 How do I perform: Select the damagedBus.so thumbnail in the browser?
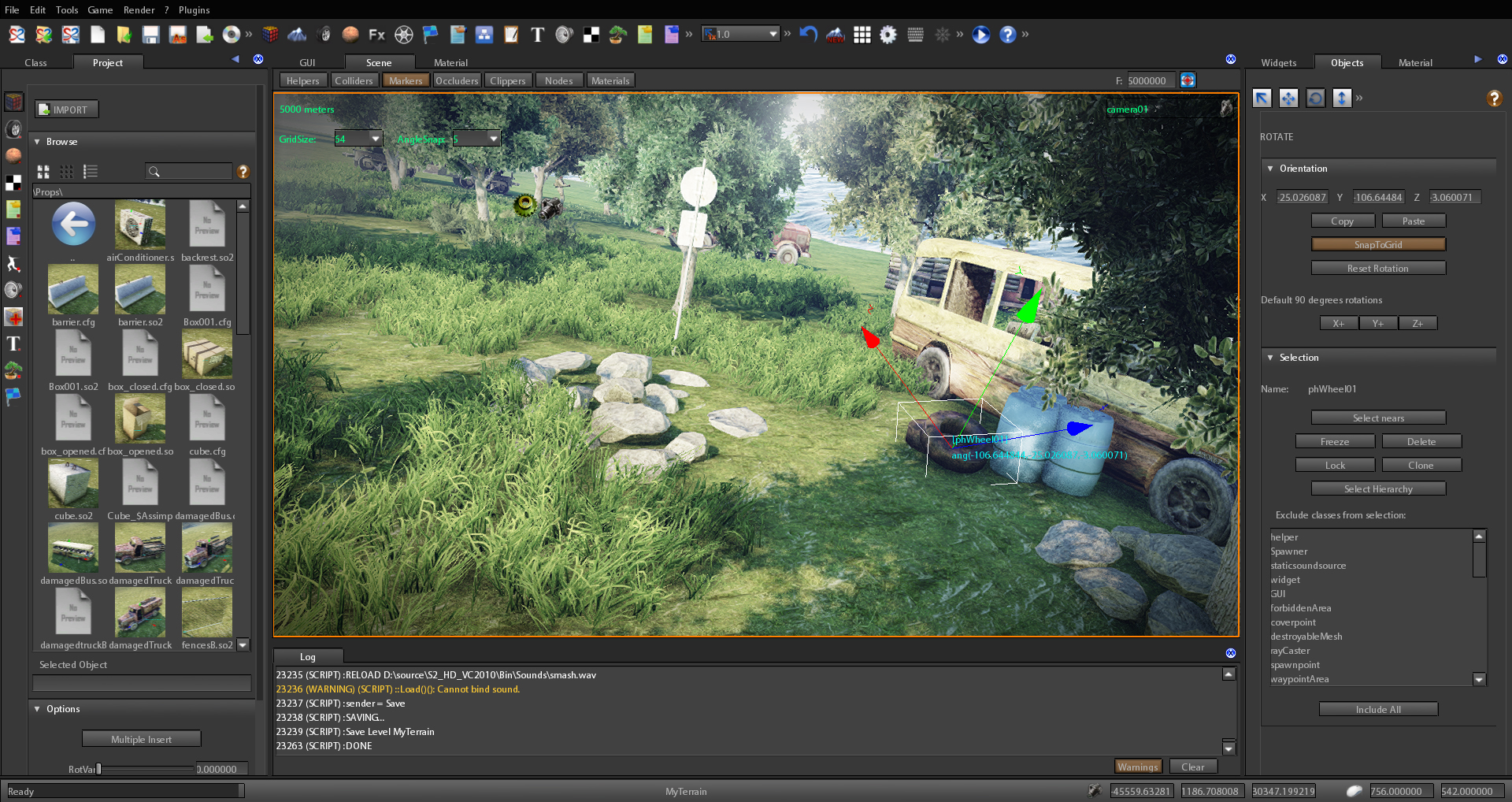tap(72, 548)
